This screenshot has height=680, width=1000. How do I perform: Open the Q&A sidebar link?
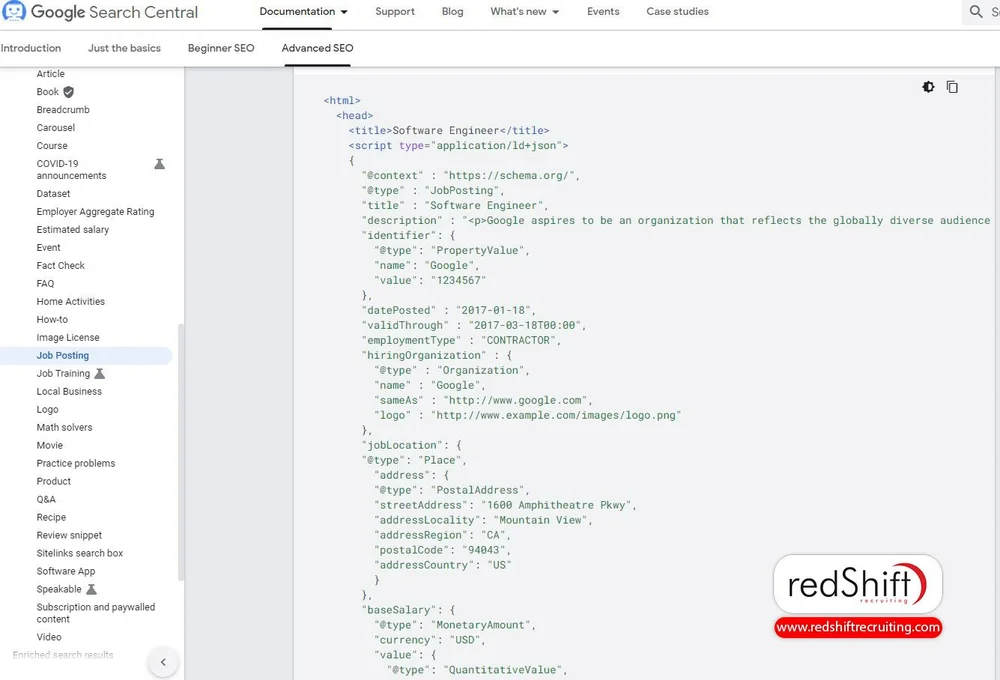pos(46,499)
